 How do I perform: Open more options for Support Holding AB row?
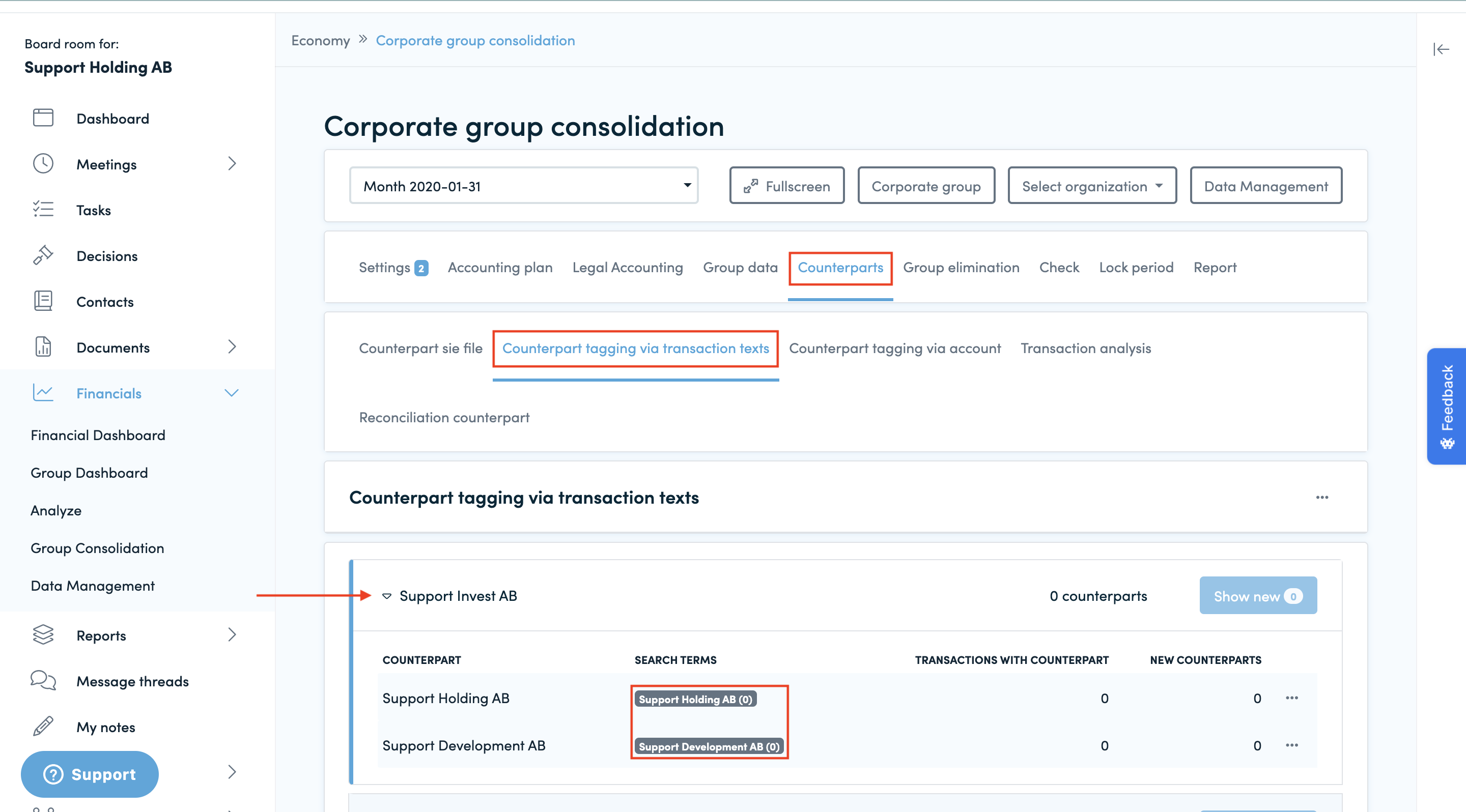[1292, 698]
